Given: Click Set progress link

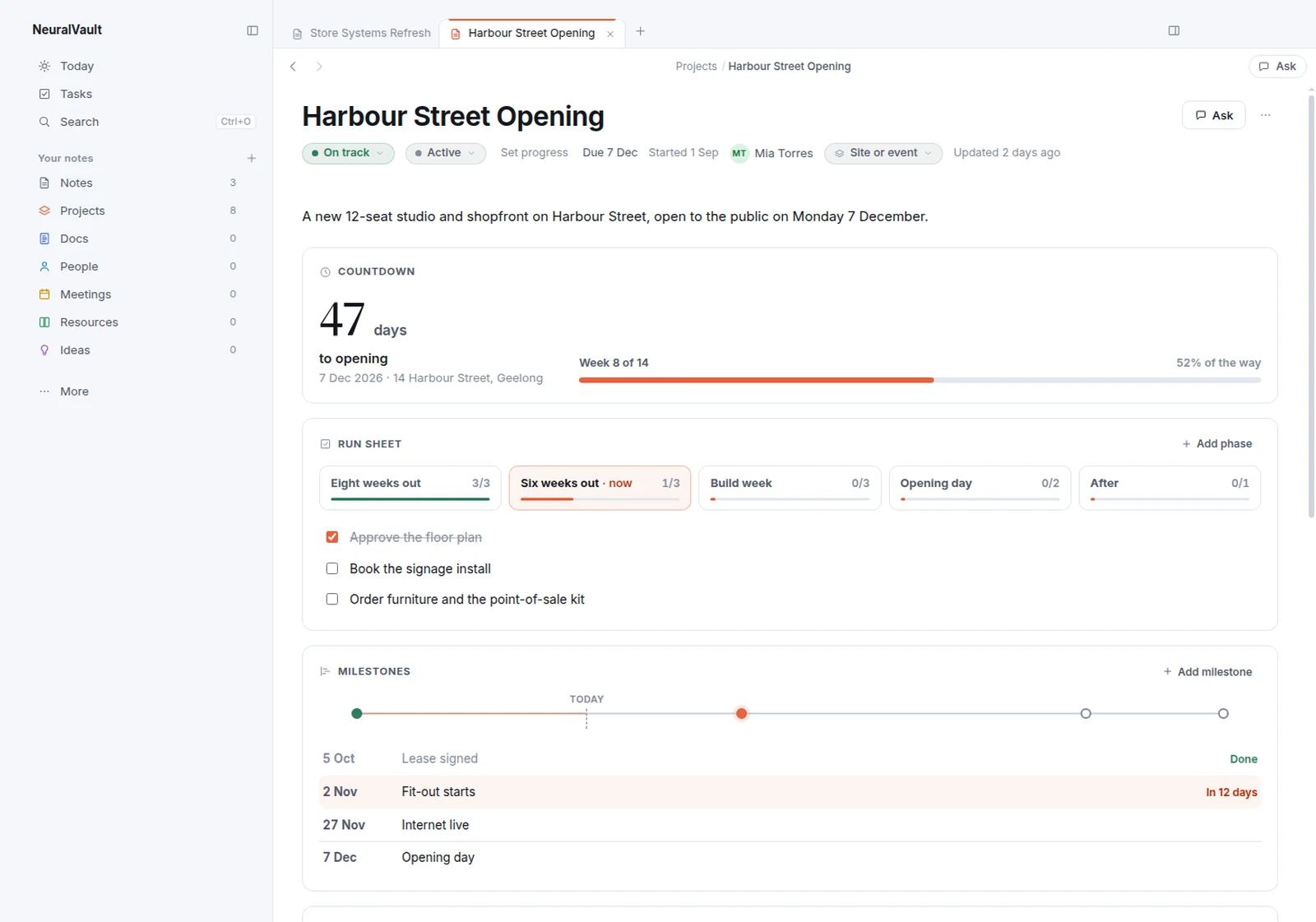Looking at the screenshot, I should (534, 153).
